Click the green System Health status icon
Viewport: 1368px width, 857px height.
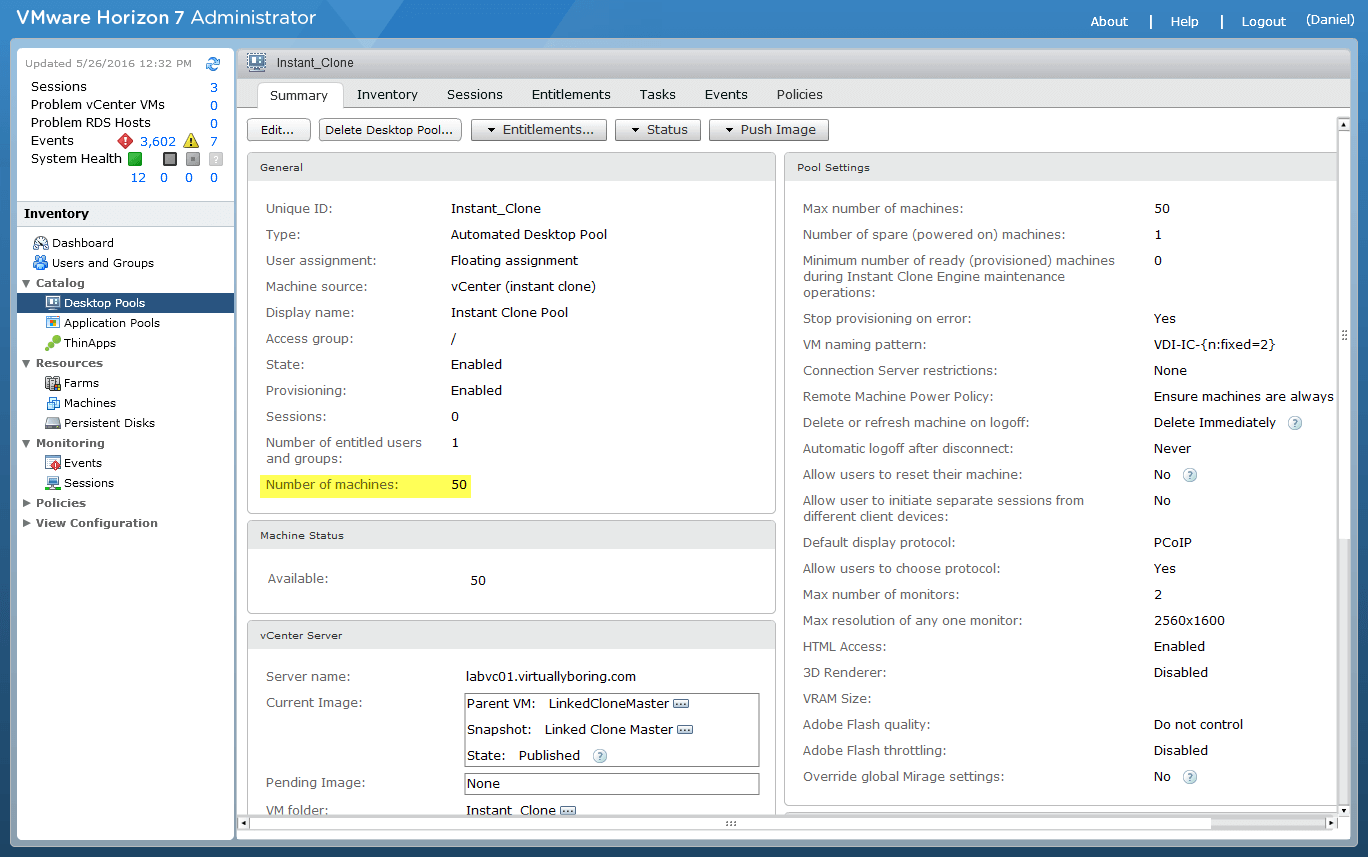click(x=135, y=159)
